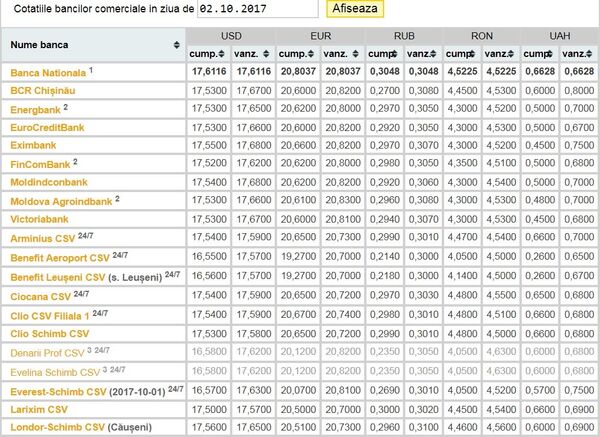Viewport: 600px width, 437px height.
Task: Select the USD column group header
Action: (231, 36)
